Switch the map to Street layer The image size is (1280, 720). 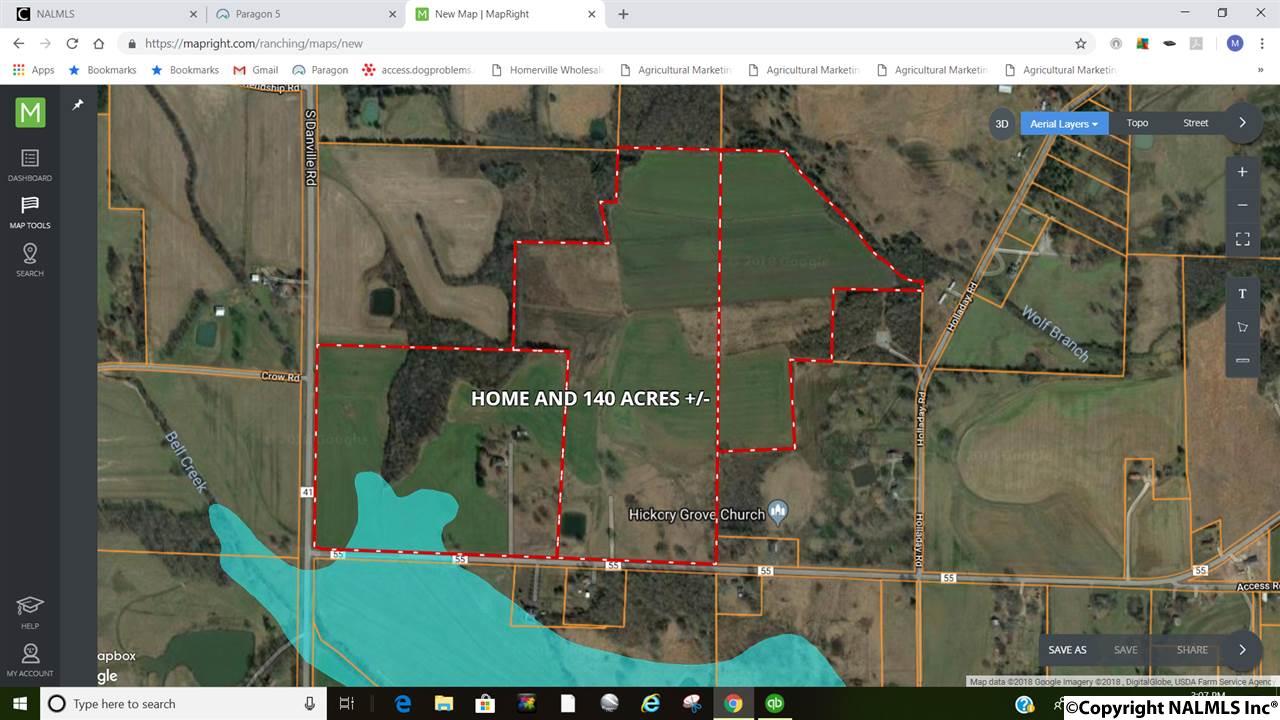click(x=1195, y=123)
